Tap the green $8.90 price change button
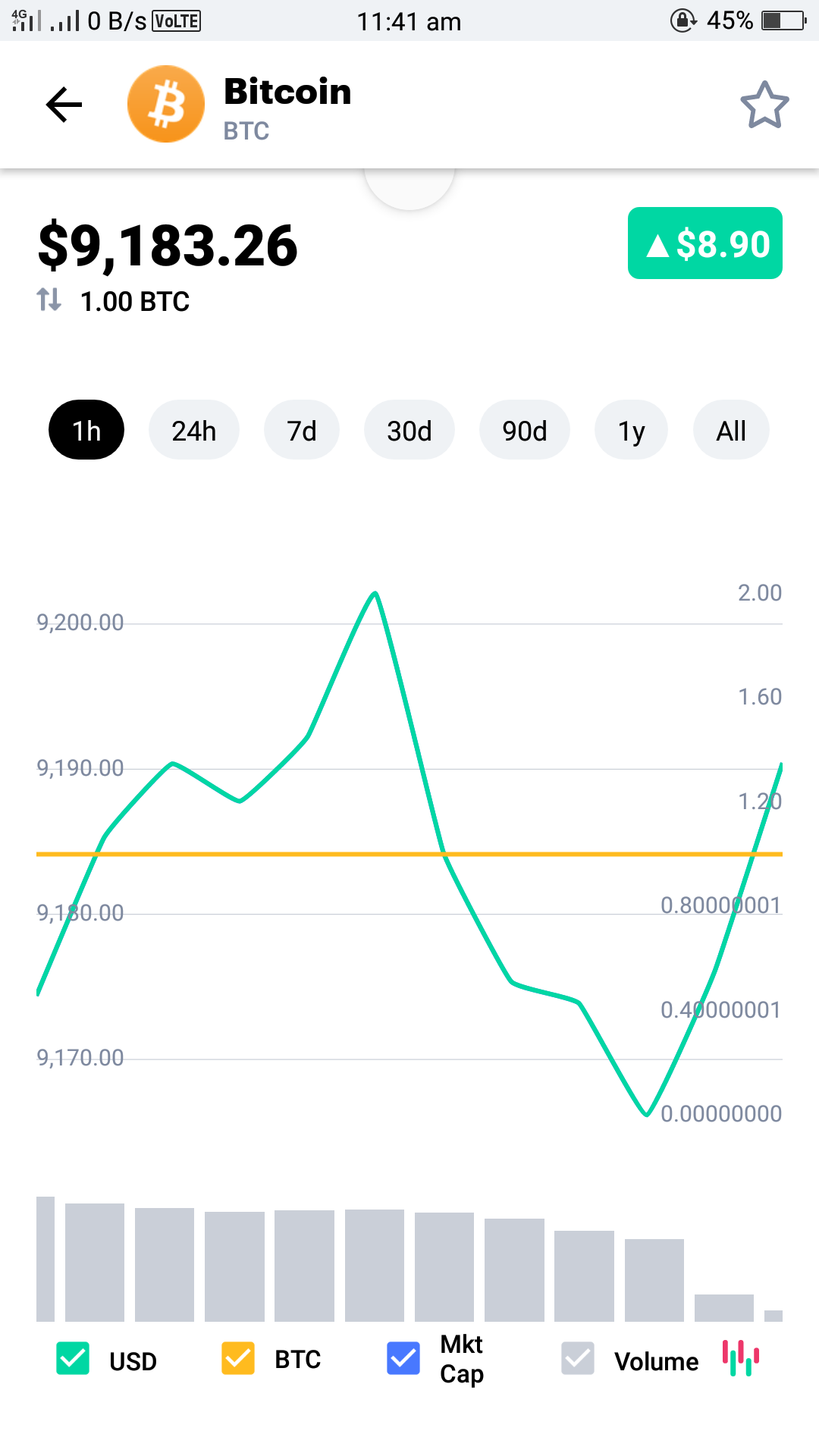The image size is (819, 1456). click(x=705, y=243)
